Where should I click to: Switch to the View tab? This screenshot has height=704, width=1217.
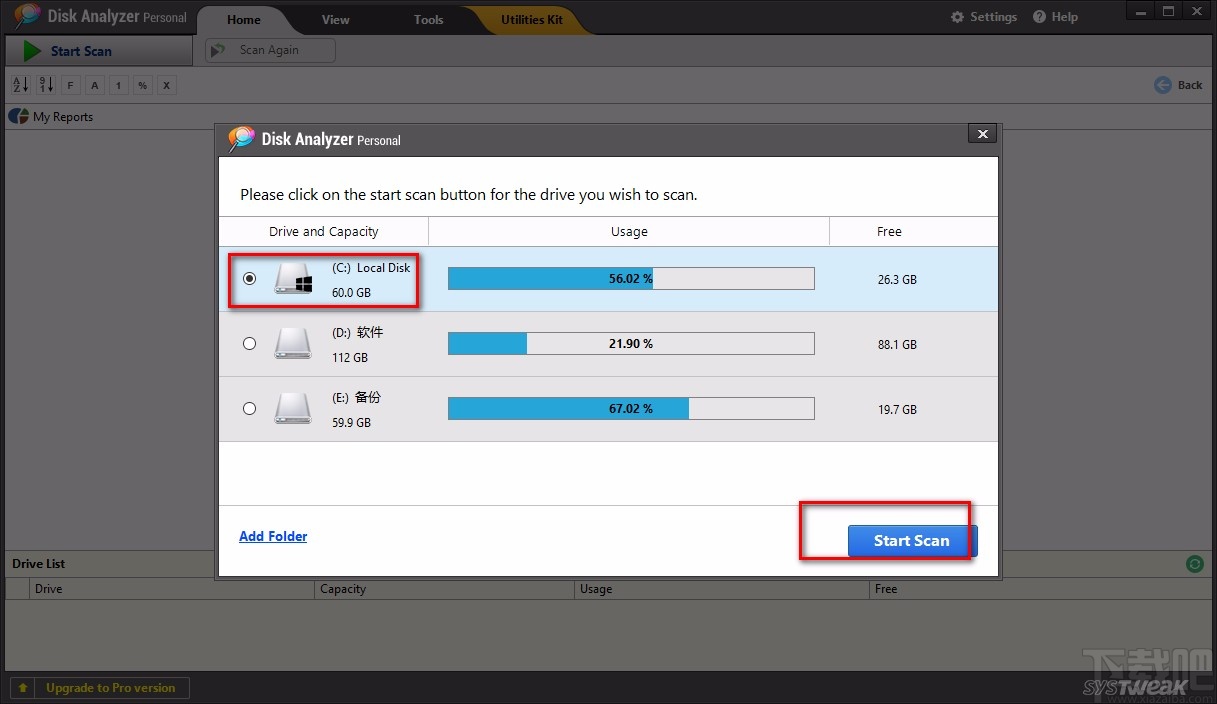(x=335, y=19)
